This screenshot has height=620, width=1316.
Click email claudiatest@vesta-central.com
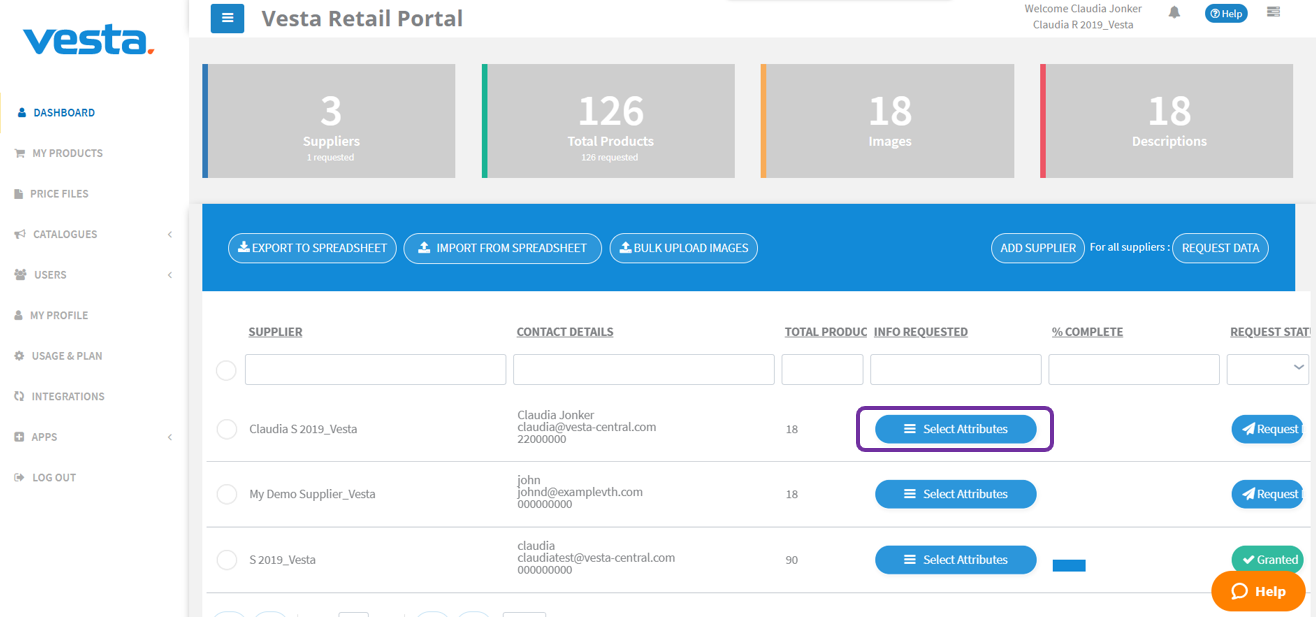(x=596, y=558)
